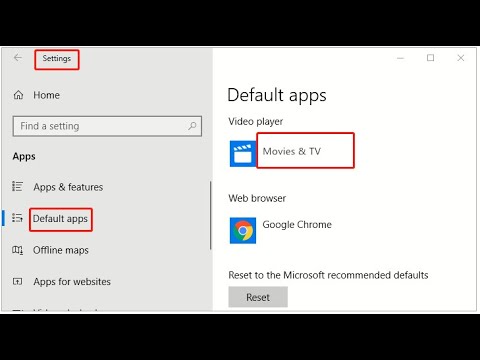Close the Settings window
This screenshot has height=360, width=480.
tap(461, 58)
